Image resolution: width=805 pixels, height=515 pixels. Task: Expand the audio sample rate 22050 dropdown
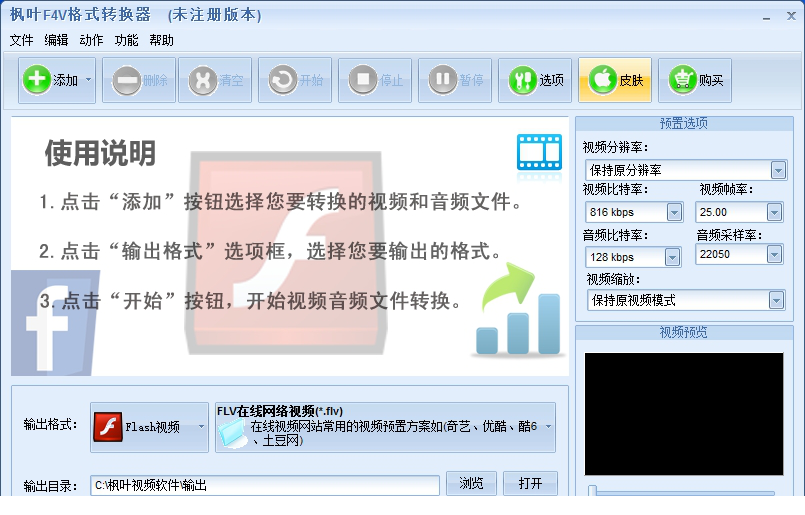tap(774, 254)
